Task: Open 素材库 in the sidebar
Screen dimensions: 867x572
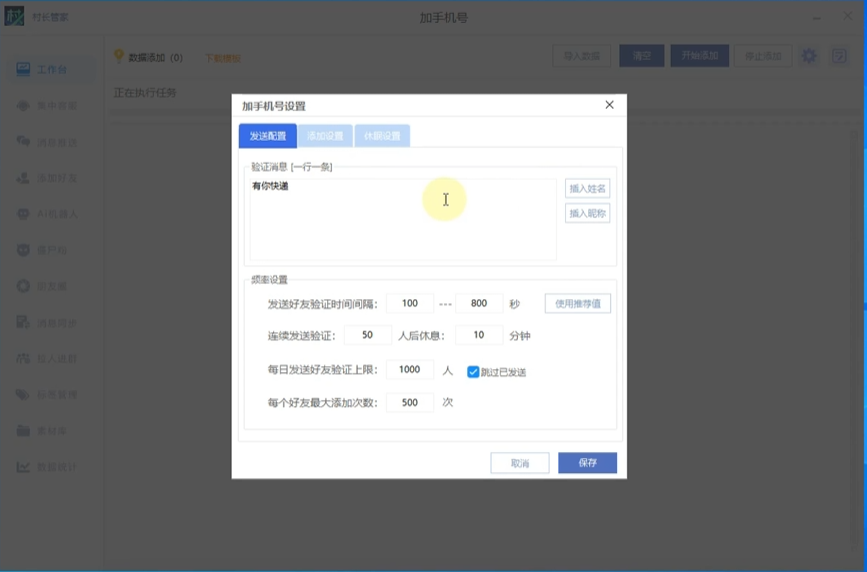Action: [x=42, y=431]
